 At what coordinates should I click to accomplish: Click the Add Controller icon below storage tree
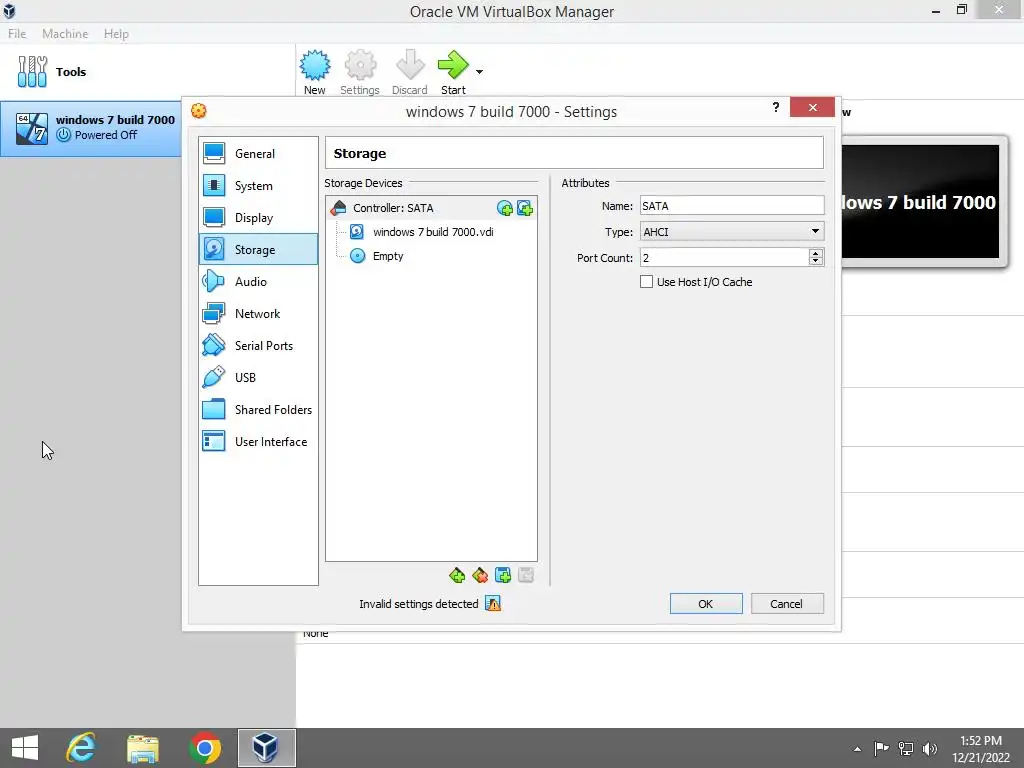point(457,575)
